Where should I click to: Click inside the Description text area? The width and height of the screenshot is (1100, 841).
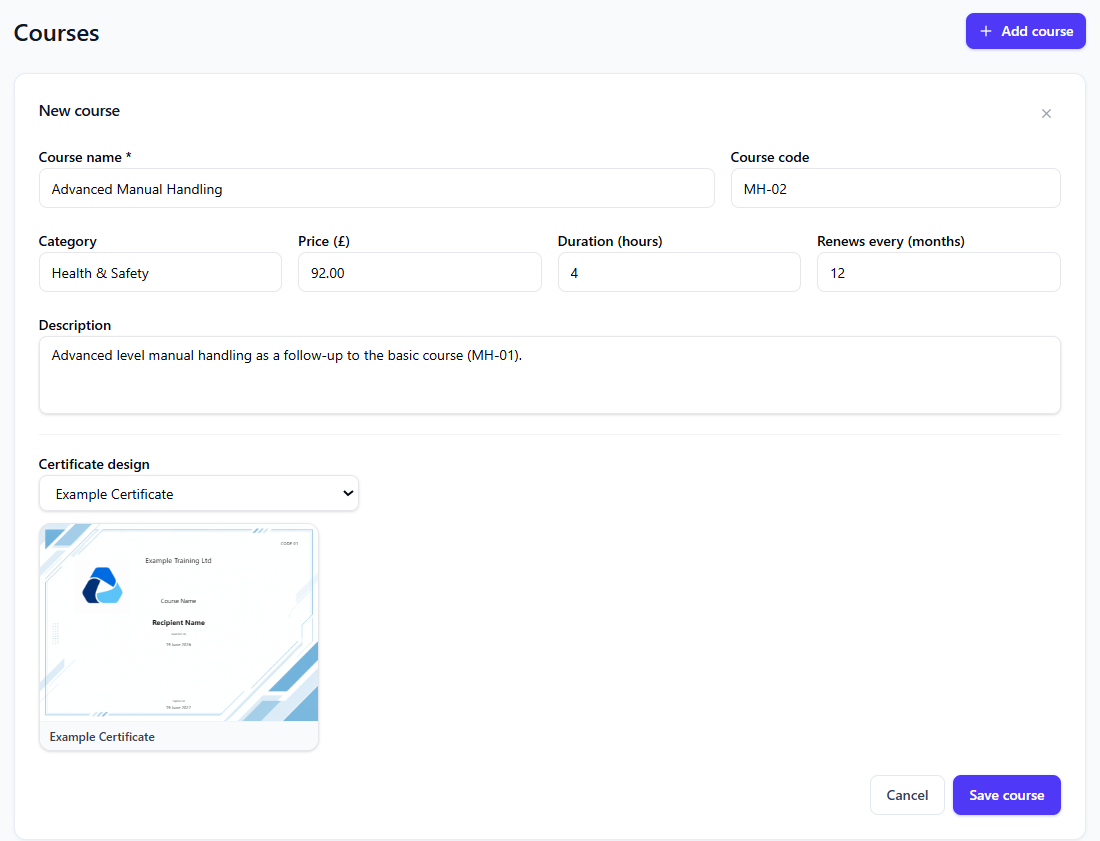549,375
